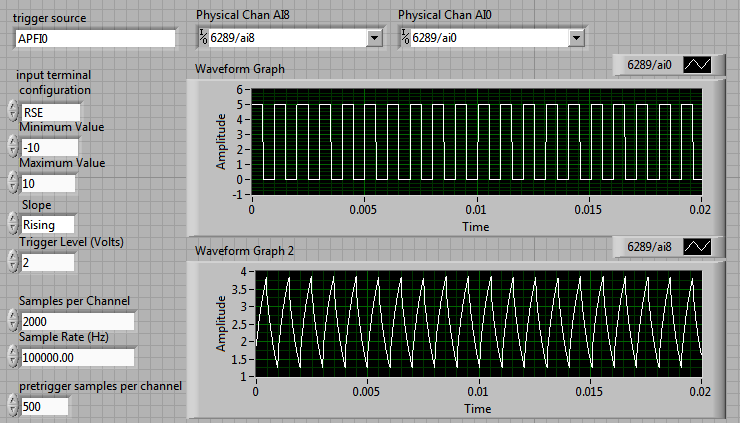Click the Physical Chan AI0 label
Image resolution: width=740 pixels, height=423 pixels.
[445, 15]
